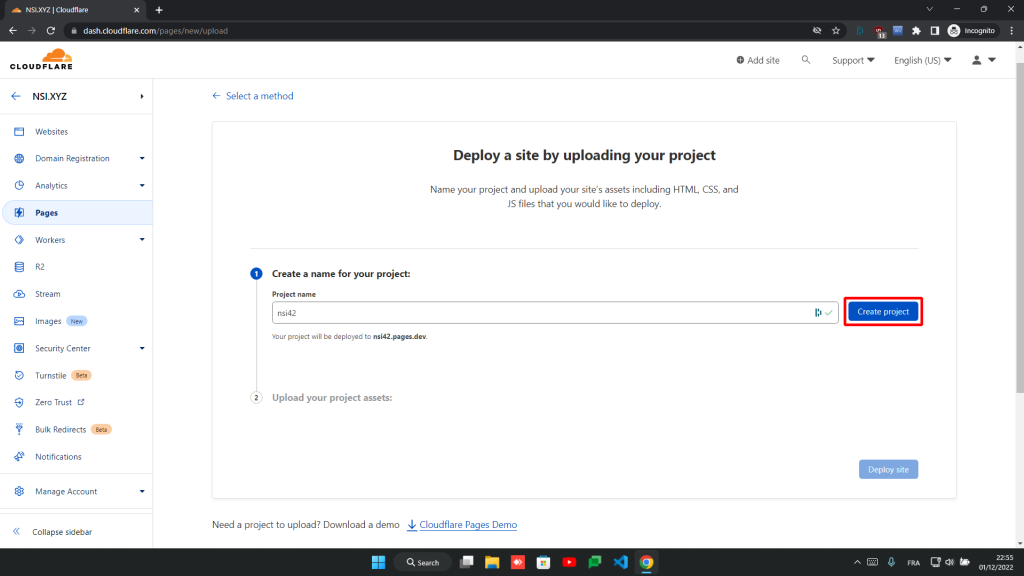Expand the Analytics submenu arrow
Image resolution: width=1024 pixels, height=576 pixels.
(142, 185)
